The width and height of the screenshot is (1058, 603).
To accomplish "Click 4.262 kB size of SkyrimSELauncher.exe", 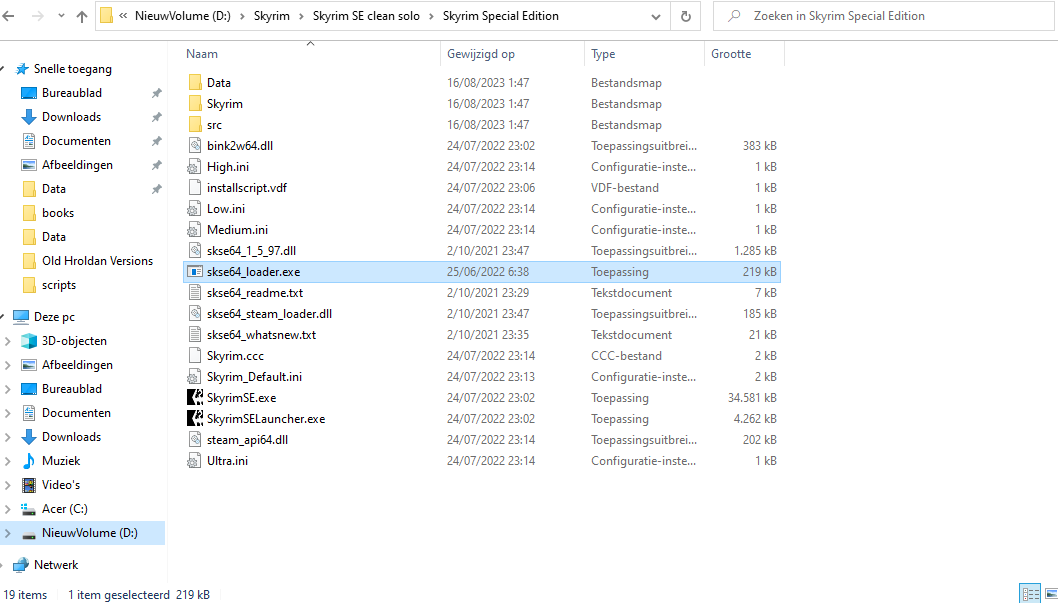I will coord(755,419).
